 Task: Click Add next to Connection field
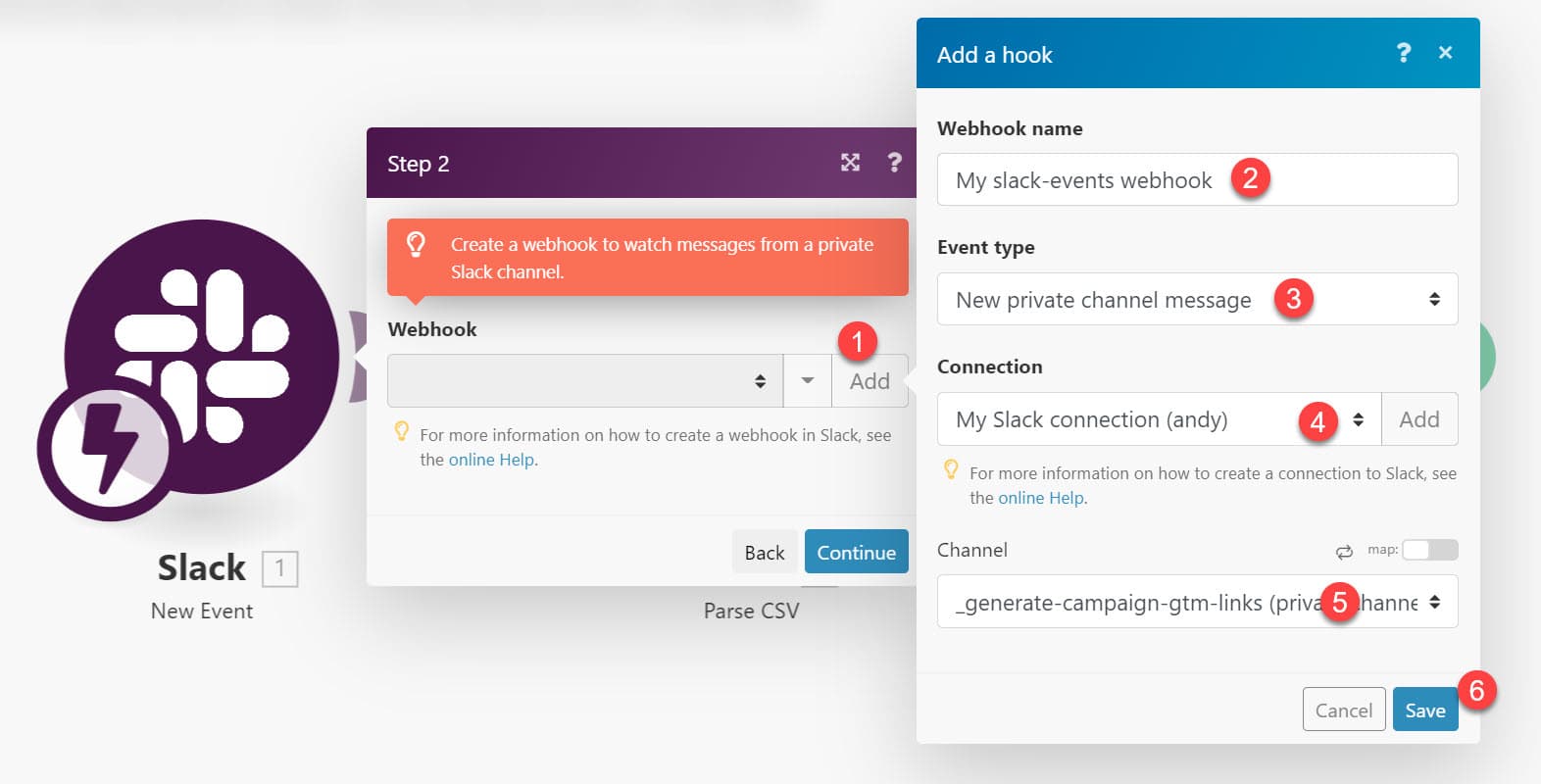coord(1418,419)
